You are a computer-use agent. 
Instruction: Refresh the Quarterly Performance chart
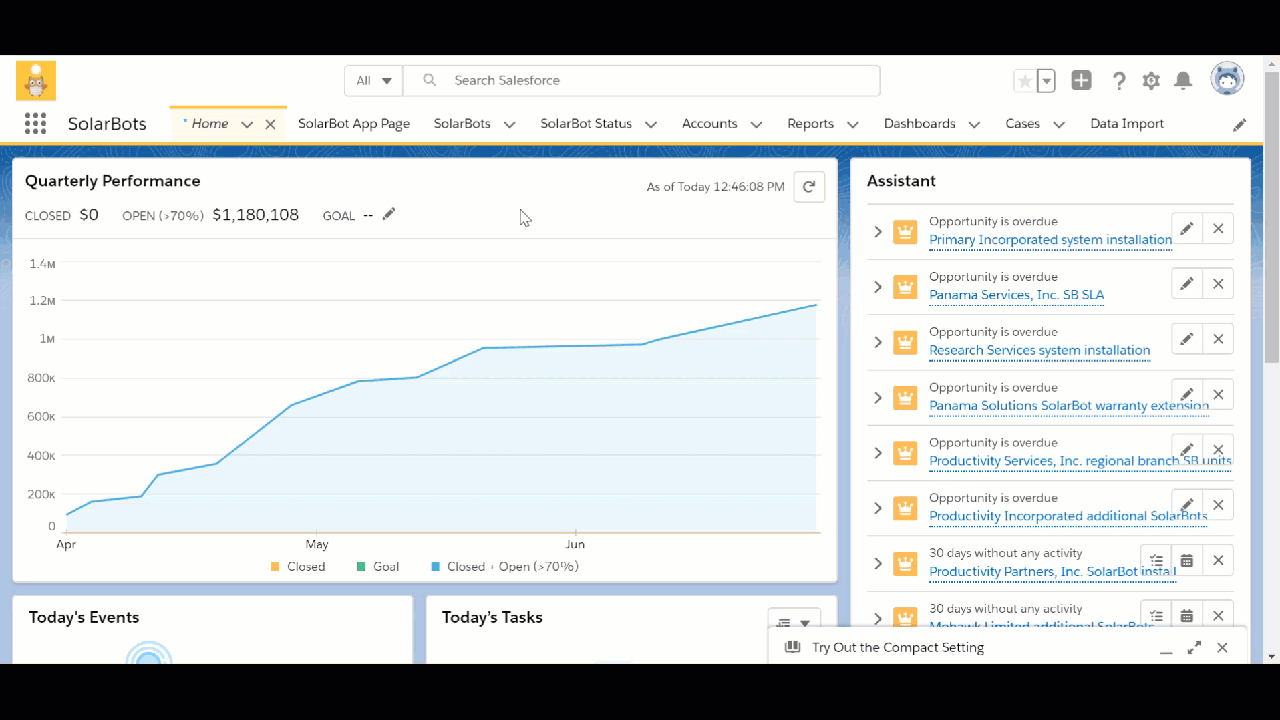click(x=809, y=186)
